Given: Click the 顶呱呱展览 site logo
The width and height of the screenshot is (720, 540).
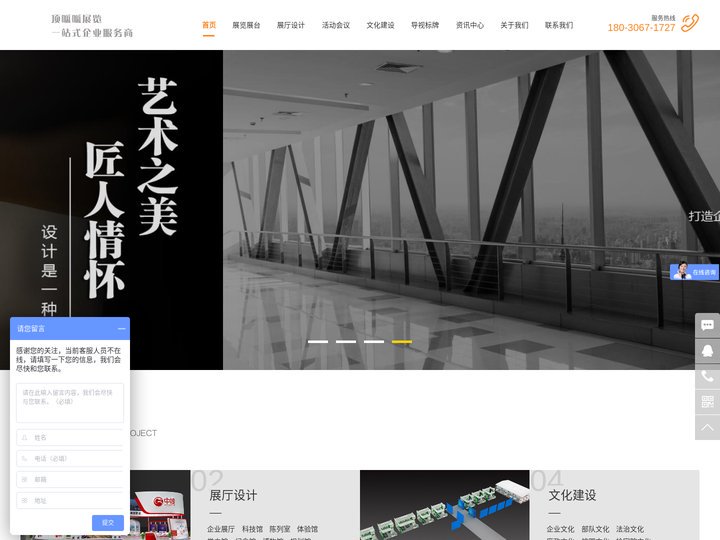Looking at the screenshot, I should coord(92,26).
